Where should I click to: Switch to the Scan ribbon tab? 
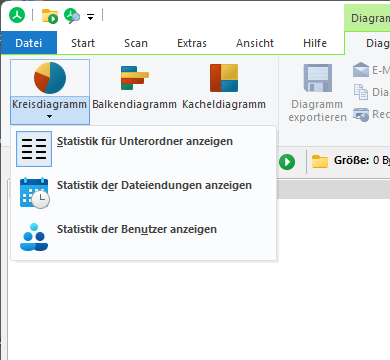point(136,43)
